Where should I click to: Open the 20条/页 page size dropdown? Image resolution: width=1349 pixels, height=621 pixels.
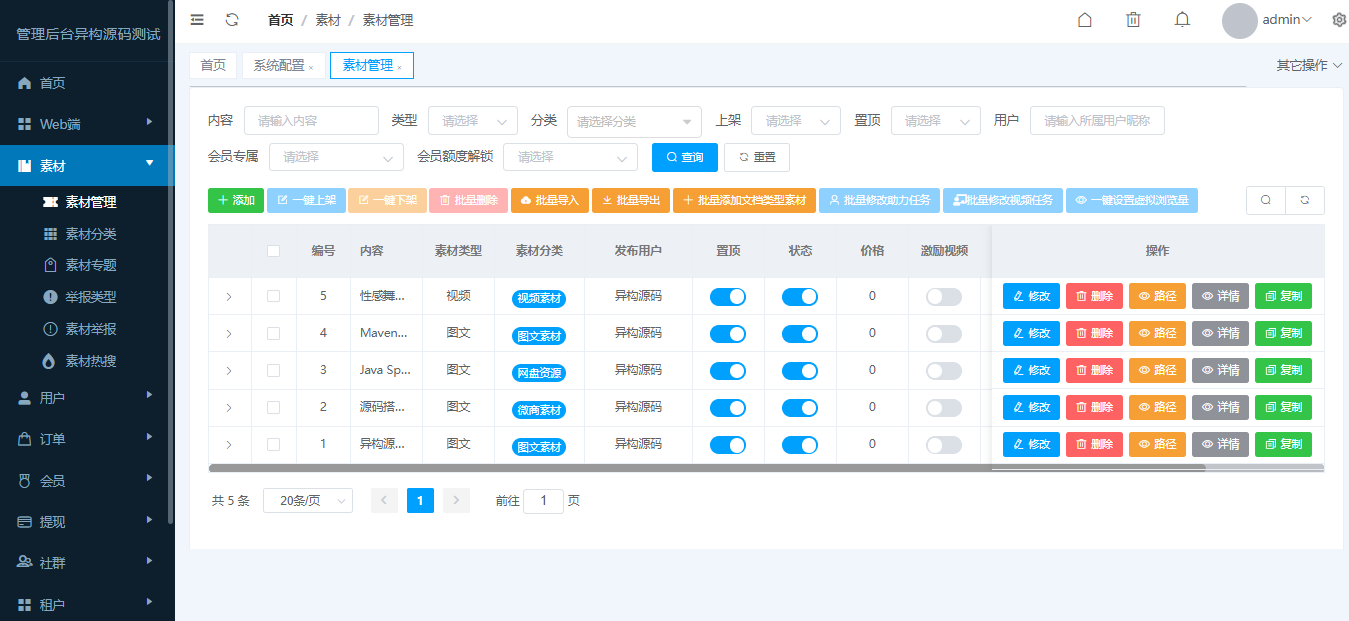307,500
